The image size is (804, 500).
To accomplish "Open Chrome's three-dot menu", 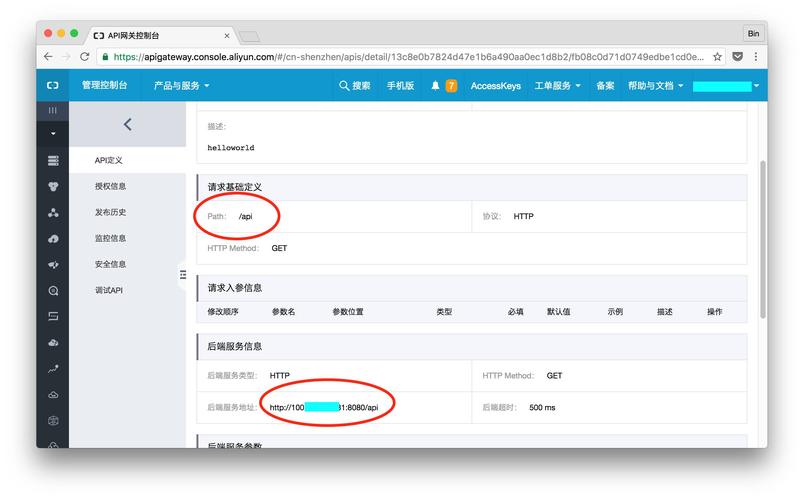I will pyautogui.click(x=756, y=56).
